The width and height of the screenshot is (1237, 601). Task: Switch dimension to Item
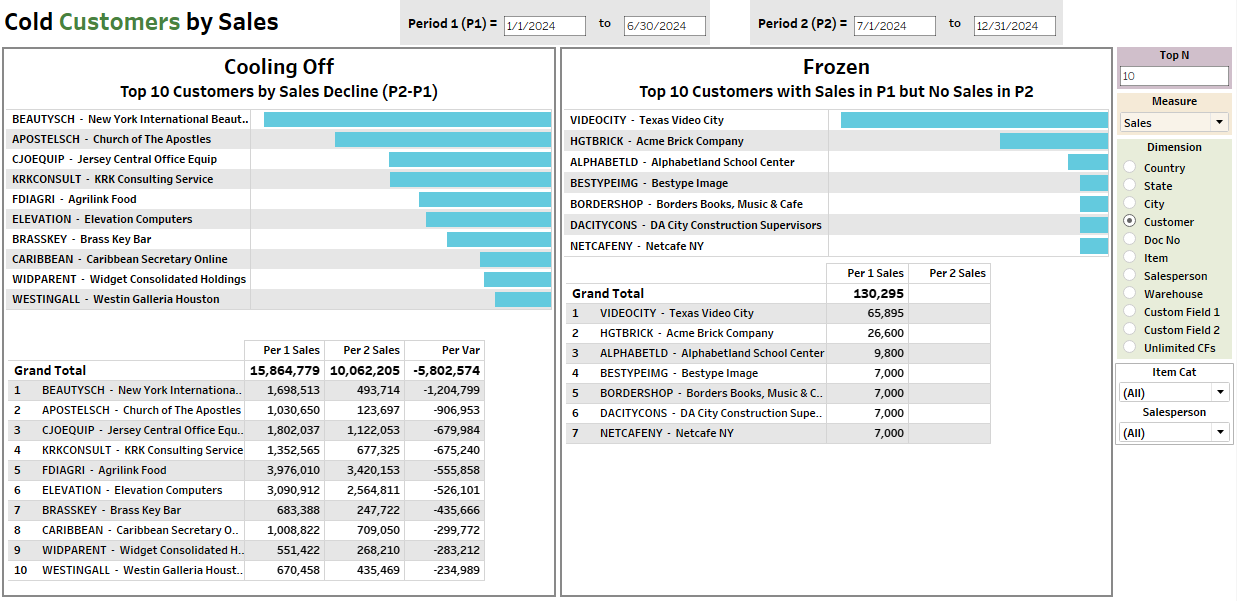(x=1130, y=258)
